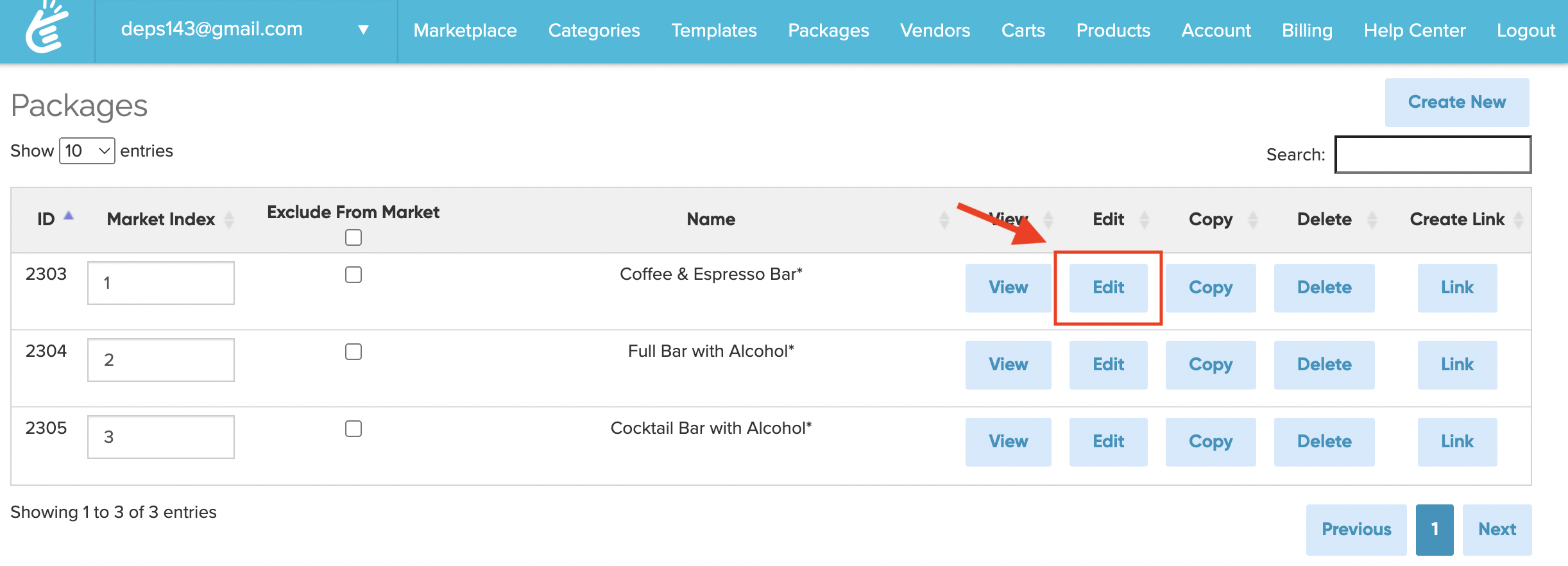The height and width of the screenshot is (566, 1568).
Task: Delete the Full Bar with Alcohol package
Action: 1324,364
